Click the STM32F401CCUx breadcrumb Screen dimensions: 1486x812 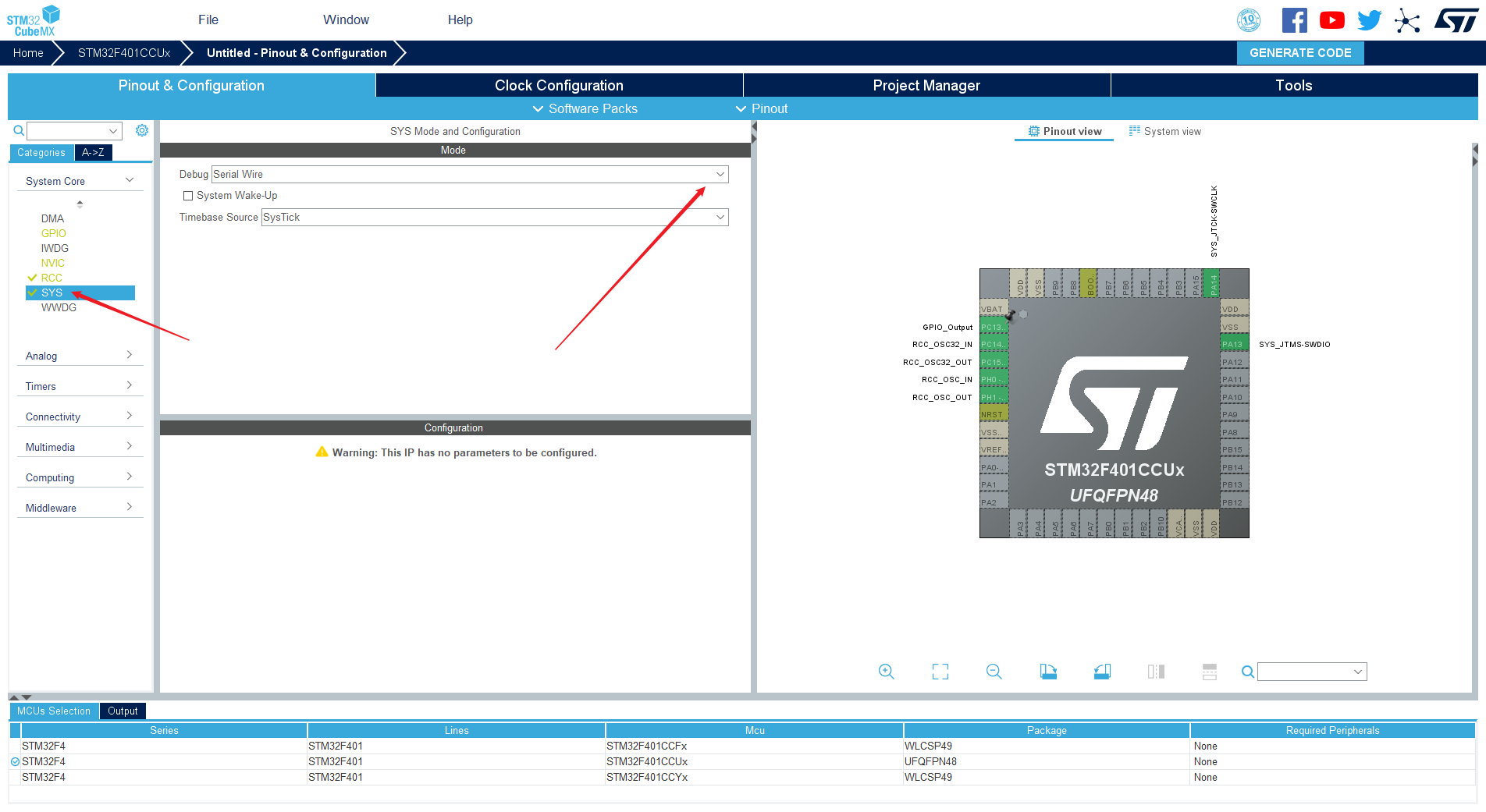[124, 53]
